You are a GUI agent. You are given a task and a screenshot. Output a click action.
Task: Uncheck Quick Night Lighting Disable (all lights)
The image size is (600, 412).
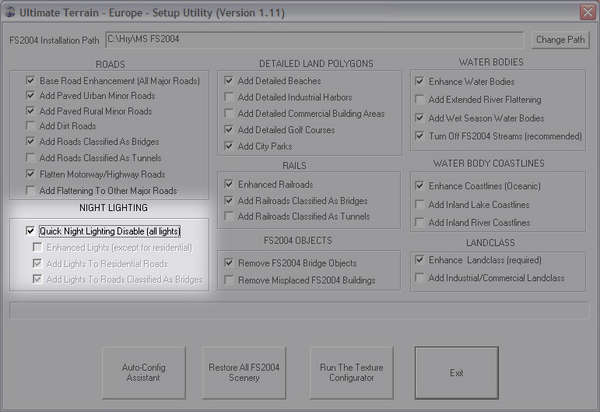point(30,231)
